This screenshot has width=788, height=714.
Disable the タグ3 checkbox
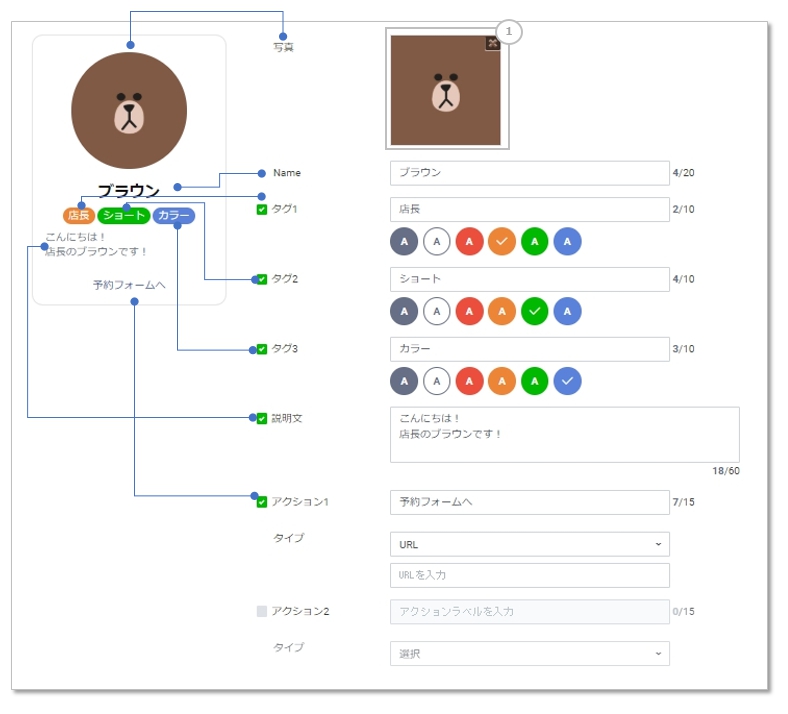(x=262, y=349)
